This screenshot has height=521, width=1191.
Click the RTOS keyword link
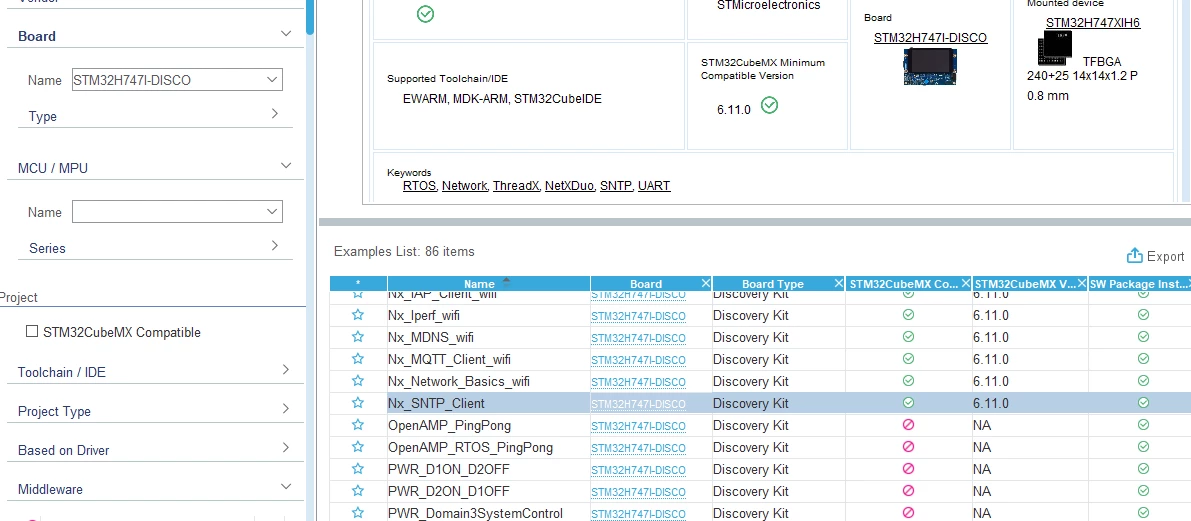pyautogui.click(x=420, y=185)
